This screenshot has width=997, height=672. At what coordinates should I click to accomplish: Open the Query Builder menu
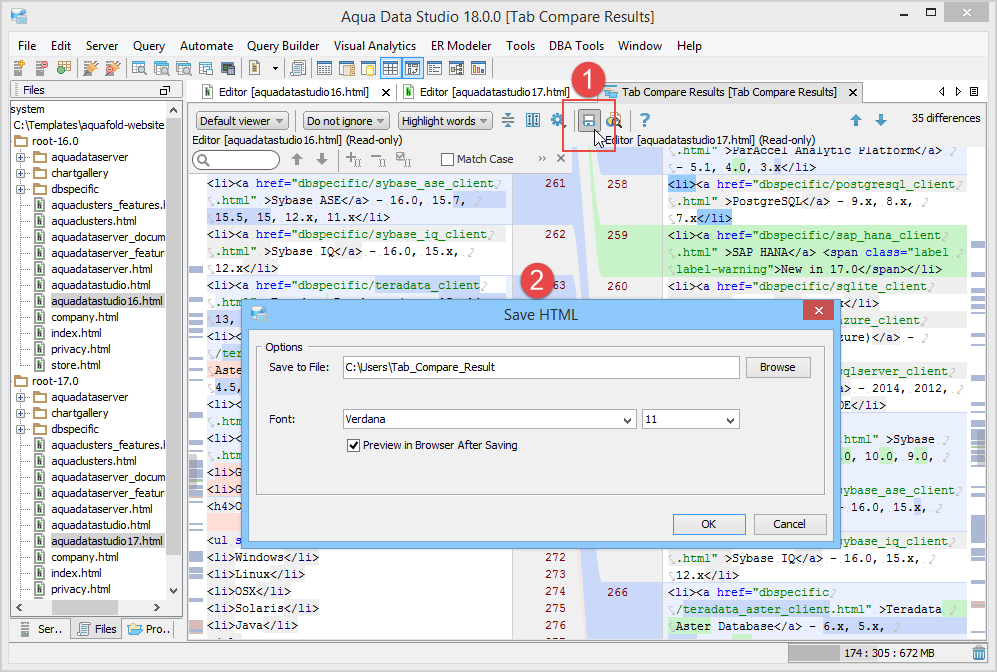283,46
